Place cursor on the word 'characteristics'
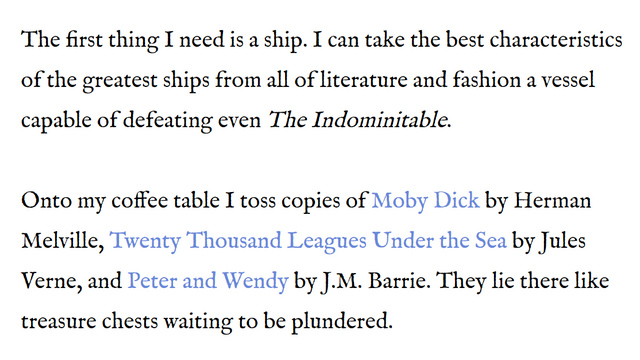The width and height of the screenshot is (640, 360). (x=556, y=40)
